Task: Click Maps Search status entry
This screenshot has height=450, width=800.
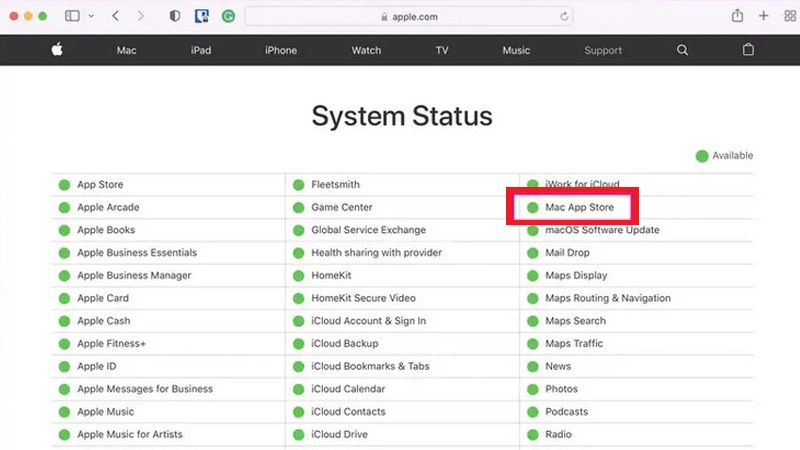Action: click(576, 320)
